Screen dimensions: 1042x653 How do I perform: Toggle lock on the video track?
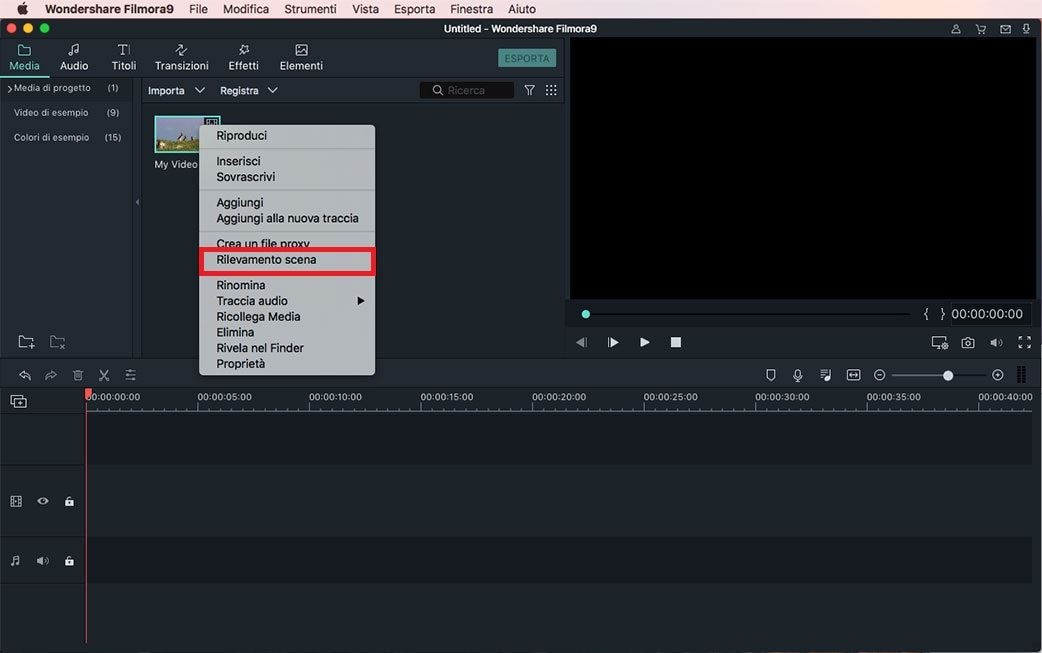[x=69, y=502]
